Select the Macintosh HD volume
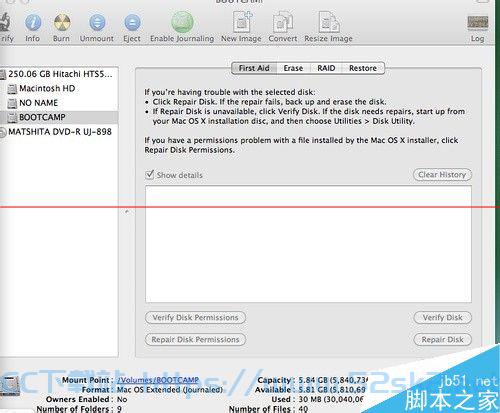The height and width of the screenshot is (413, 500). [59, 88]
